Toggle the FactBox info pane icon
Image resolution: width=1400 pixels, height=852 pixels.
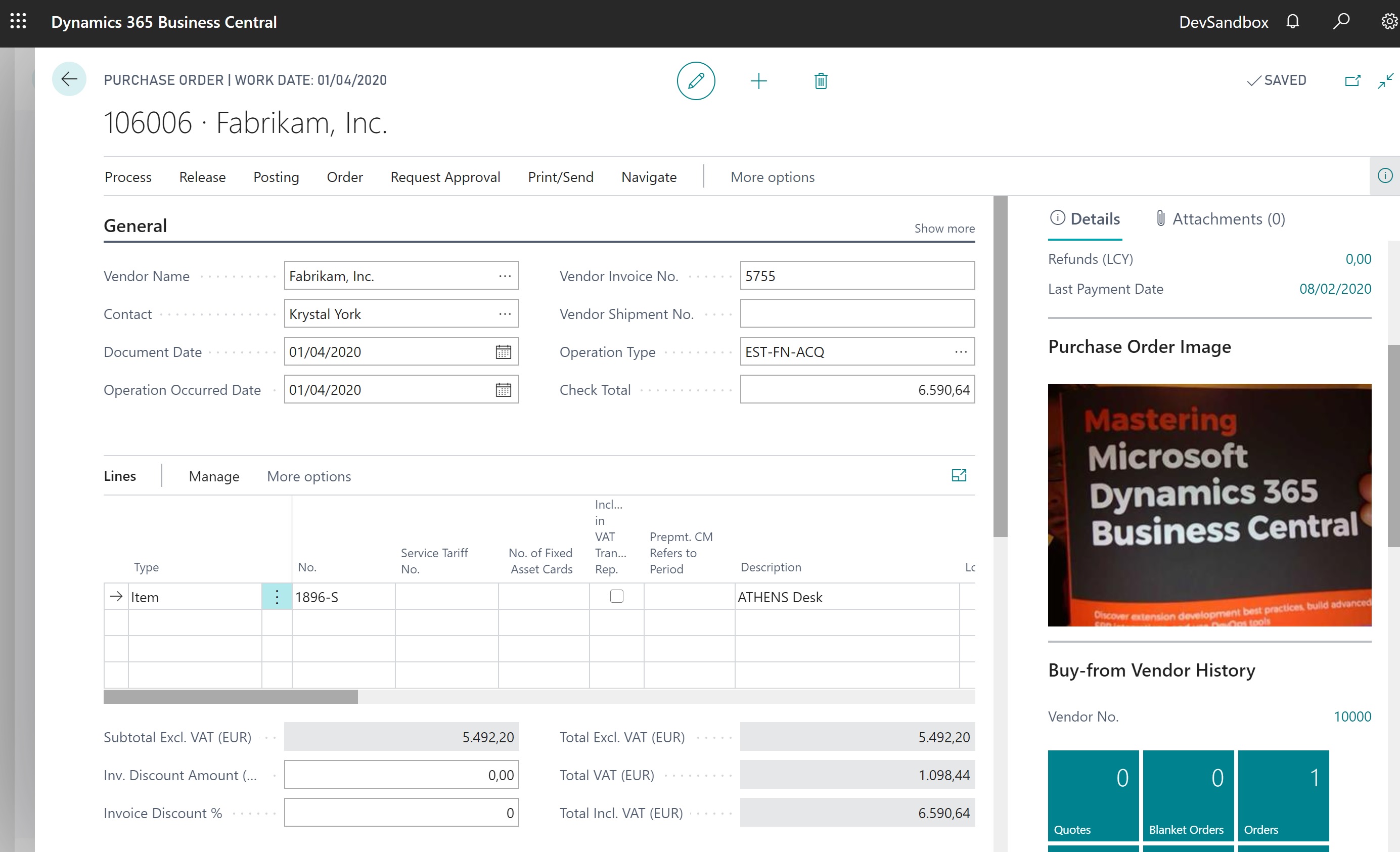coord(1385,175)
